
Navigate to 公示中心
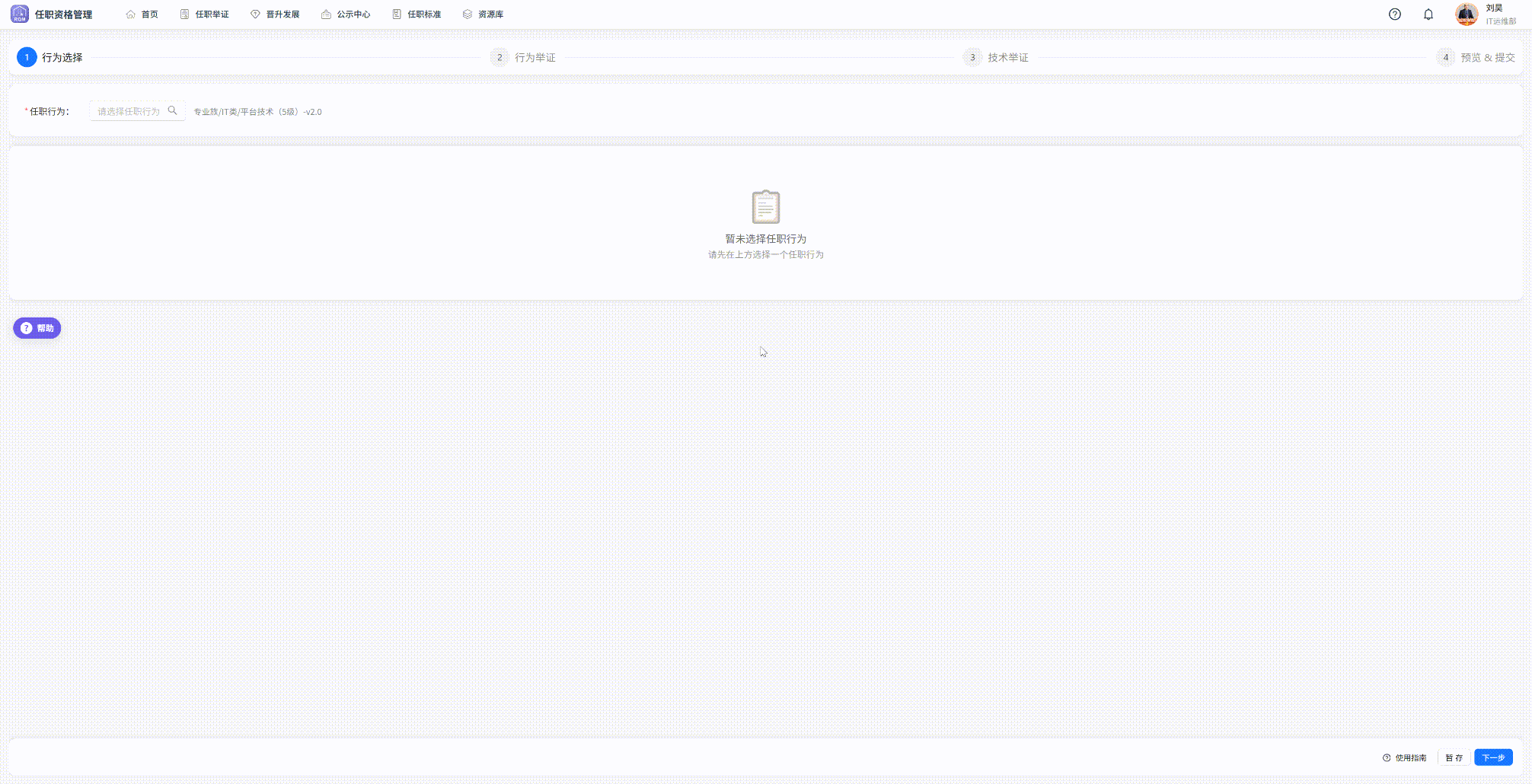346,14
